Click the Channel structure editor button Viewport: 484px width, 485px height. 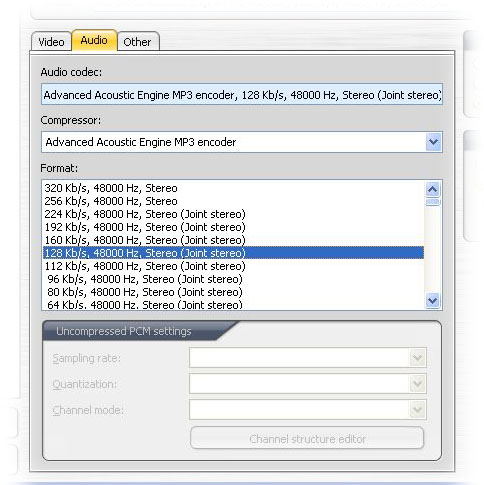pyautogui.click(x=307, y=438)
